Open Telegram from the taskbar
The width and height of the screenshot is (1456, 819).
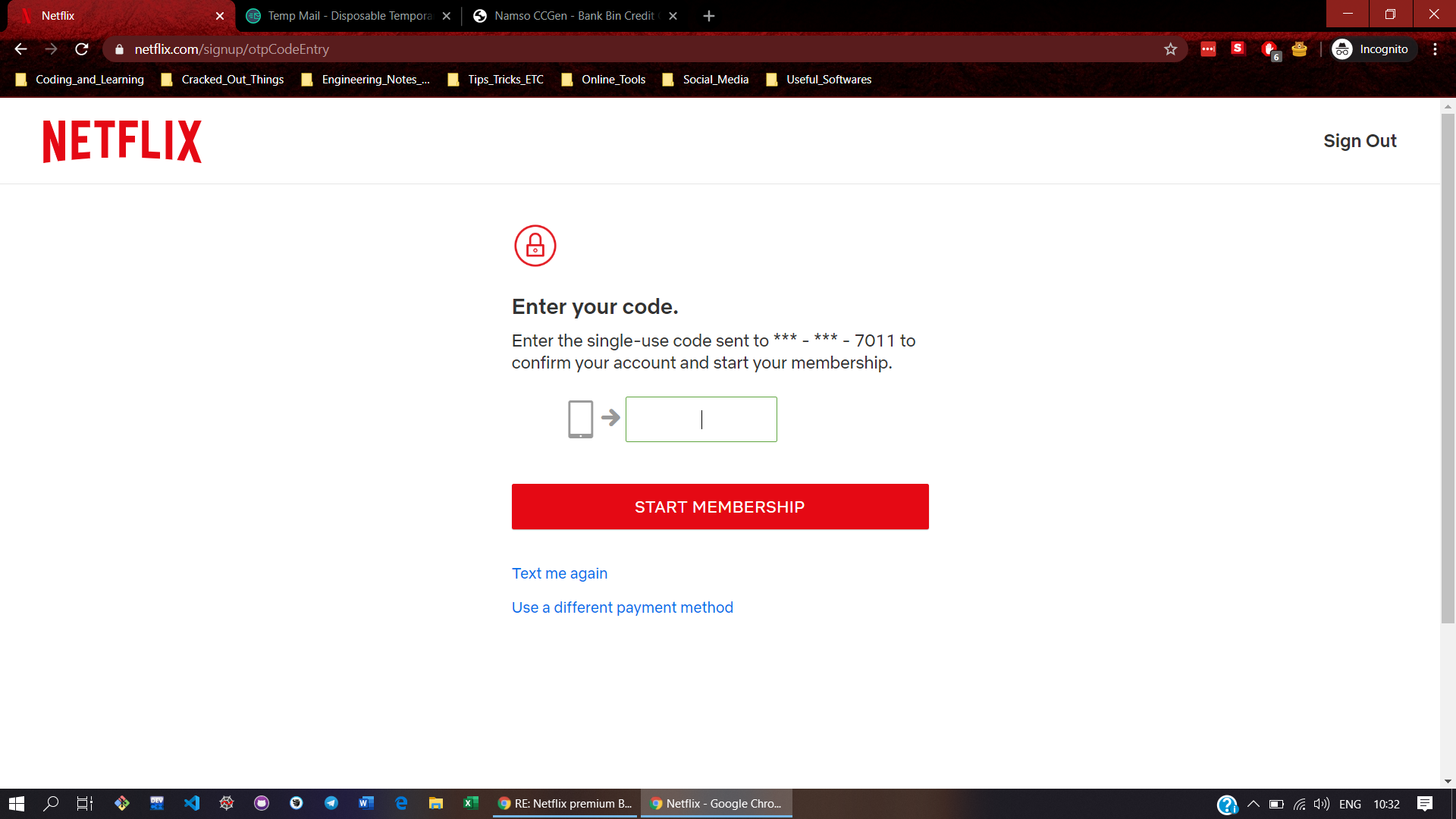[x=331, y=803]
